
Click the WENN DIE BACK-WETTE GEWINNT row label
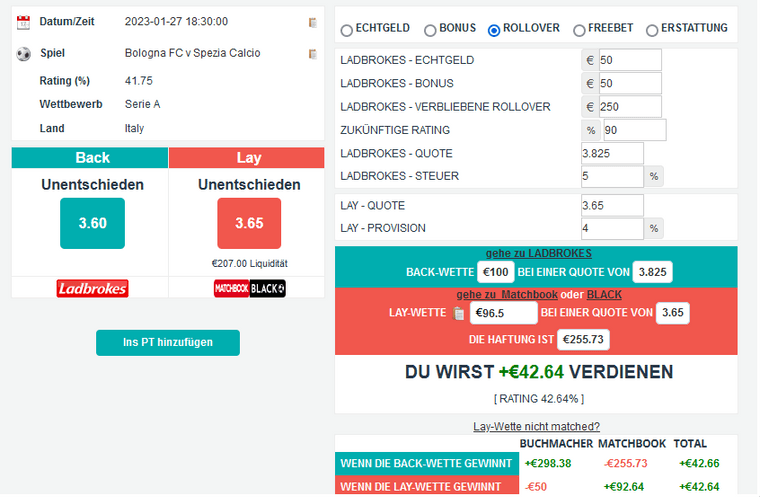[x=427, y=464]
